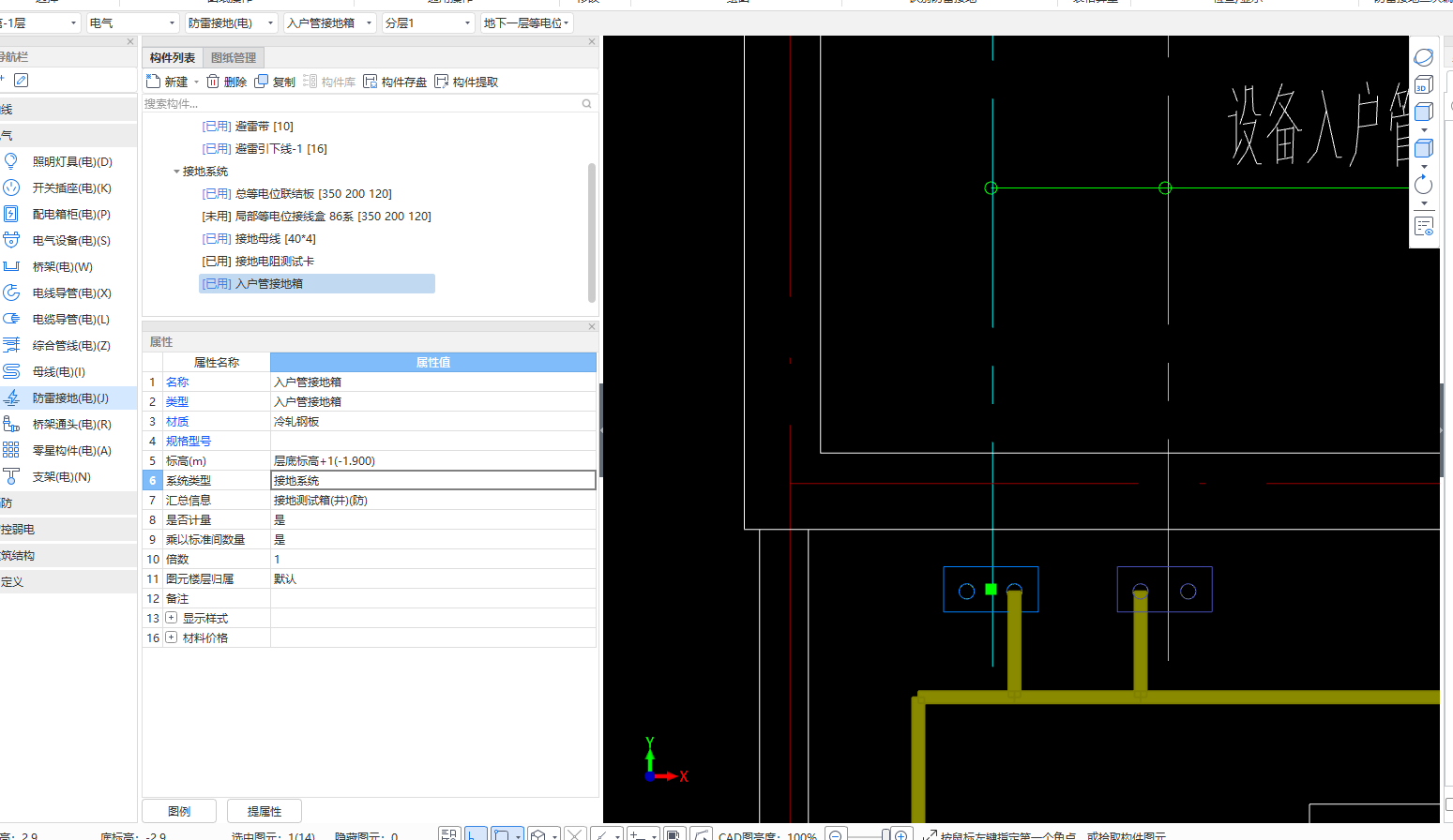Select 配电箱柜(电)(P) component type
The width and height of the screenshot is (1453, 840).
[68, 214]
